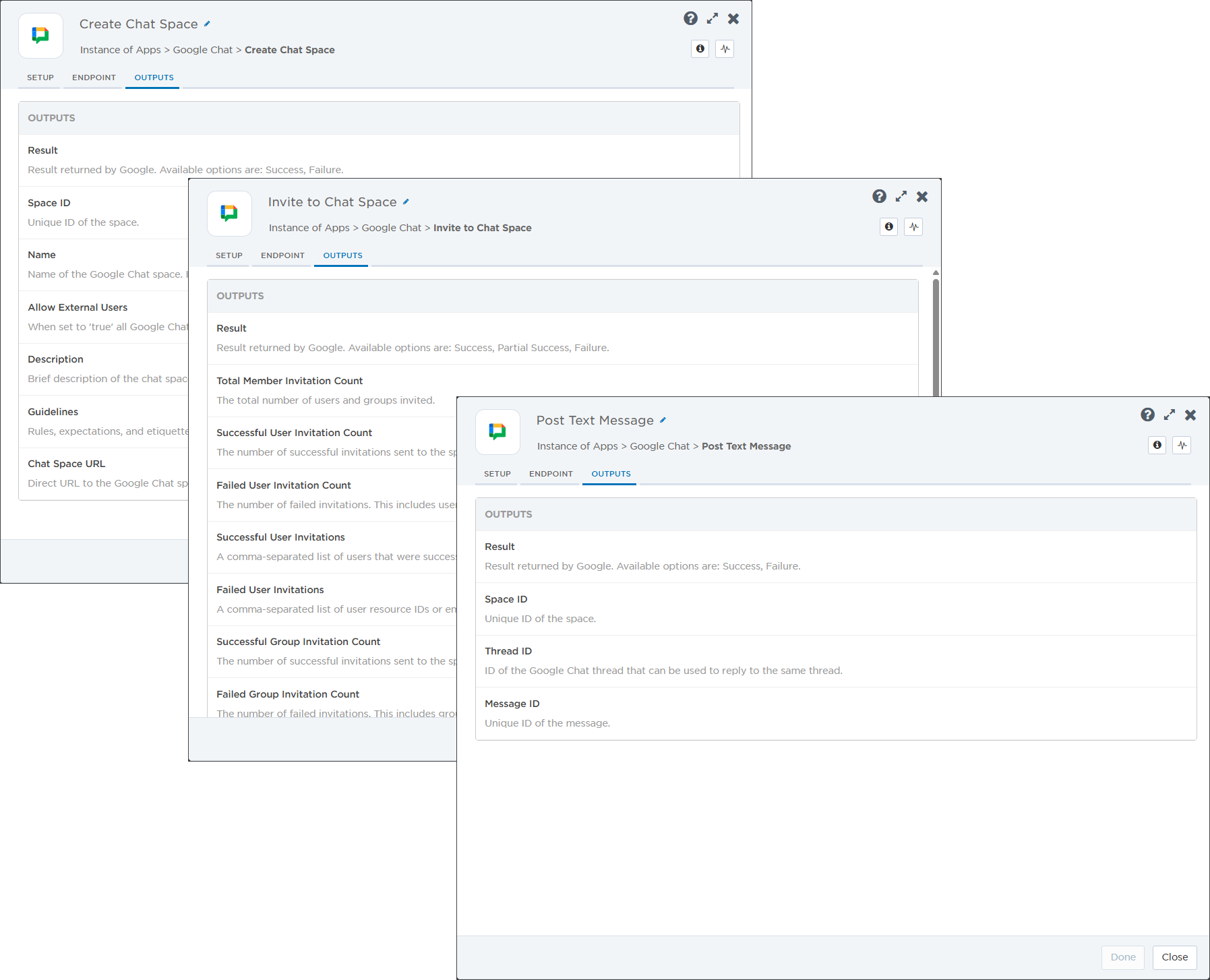
Task: Click the Done button in Post Text Message
Action: [x=1123, y=957]
